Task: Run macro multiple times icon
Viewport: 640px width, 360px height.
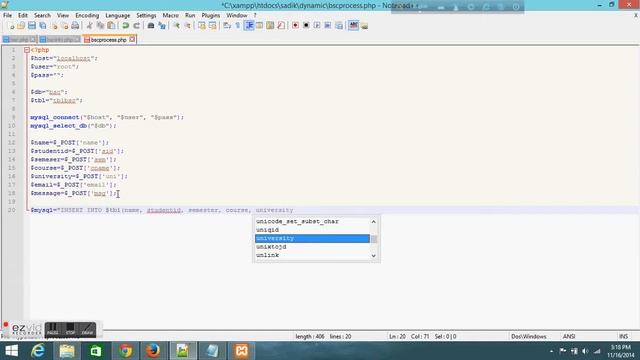Action: point(328,26)
